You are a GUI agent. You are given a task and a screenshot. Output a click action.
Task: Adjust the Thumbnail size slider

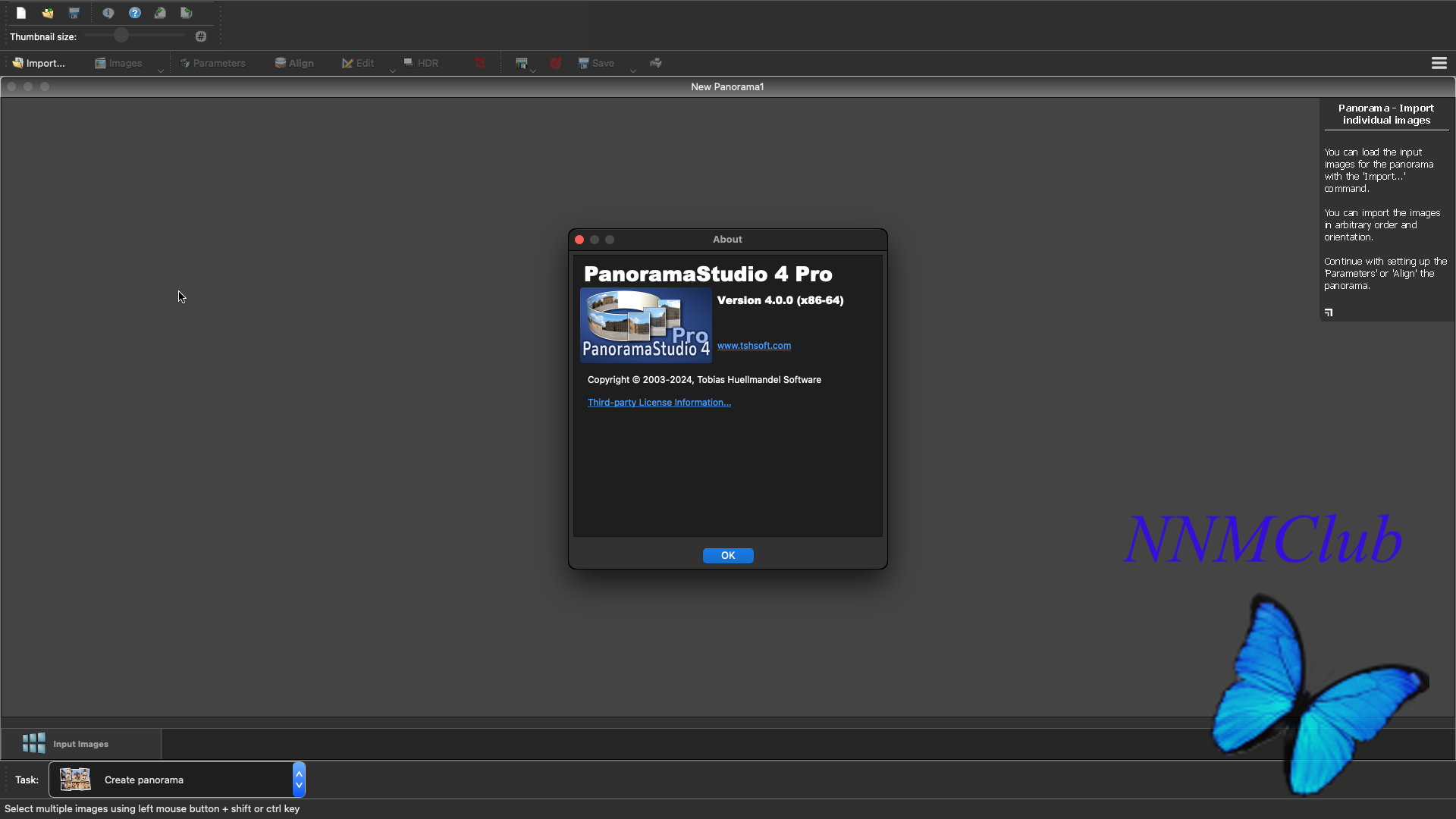pos(135,36)
